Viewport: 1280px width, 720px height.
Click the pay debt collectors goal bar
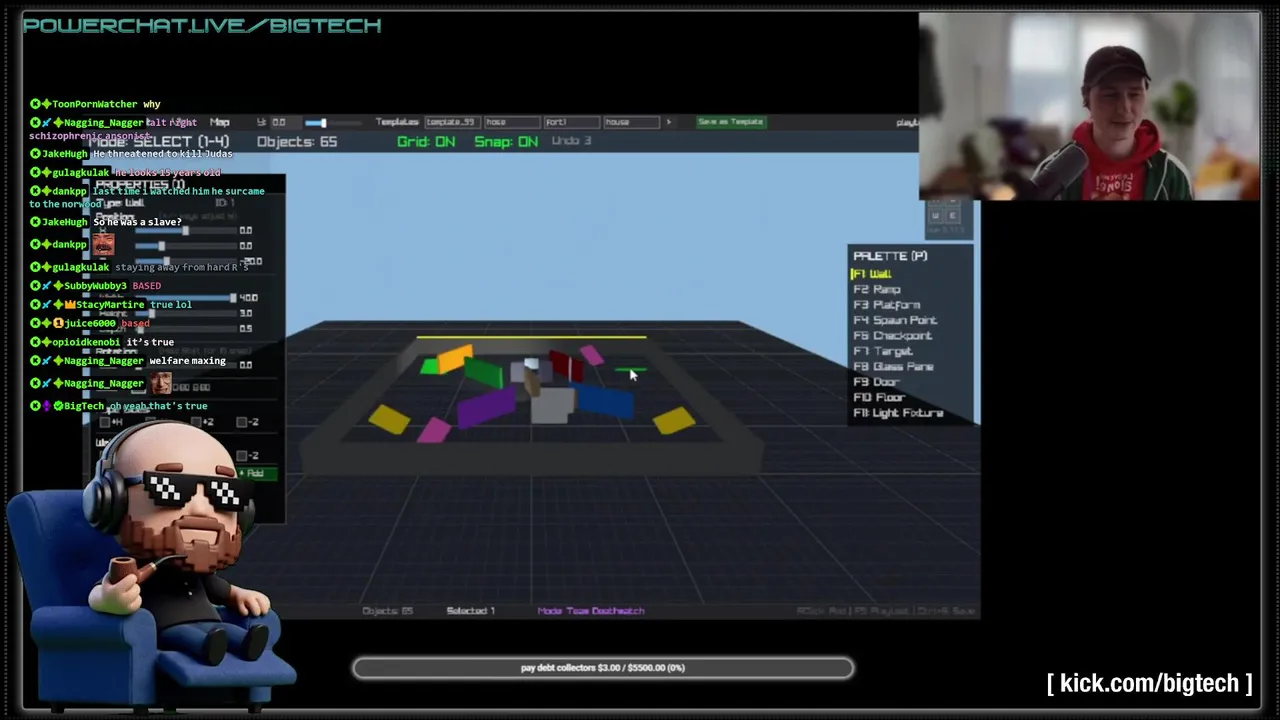click(x=603, y=668)
